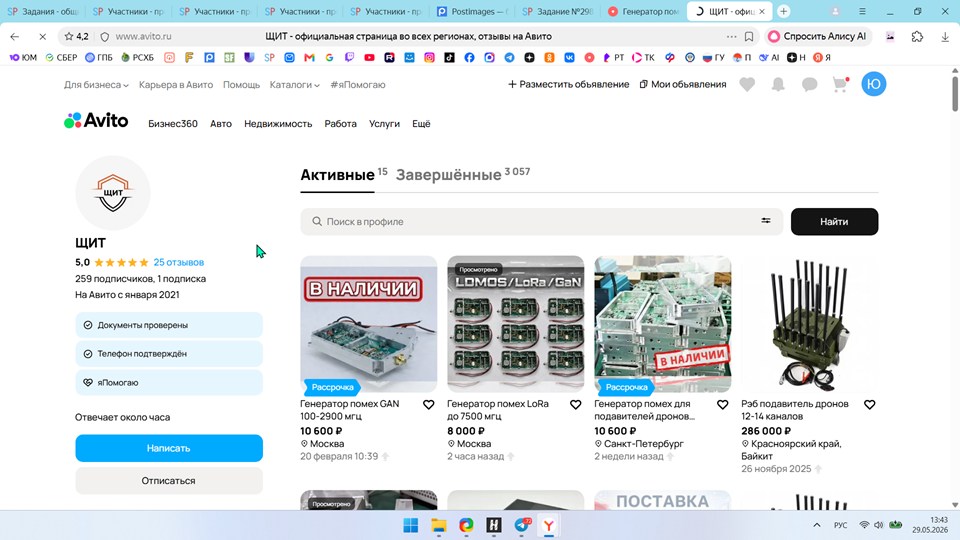The height and width of the screenshot is (540, 960).
Task: Open browser hamburger menu
Action: click(x=862, y=12)
